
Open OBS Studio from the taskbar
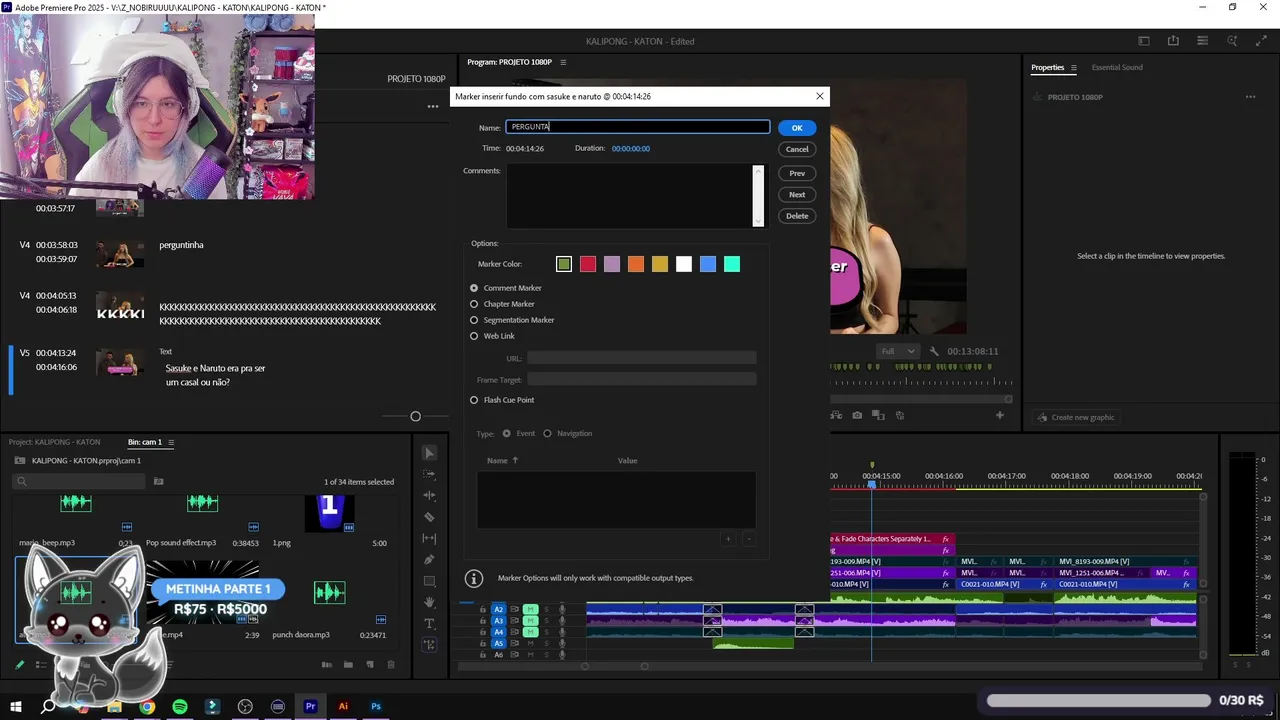(245, 706)
